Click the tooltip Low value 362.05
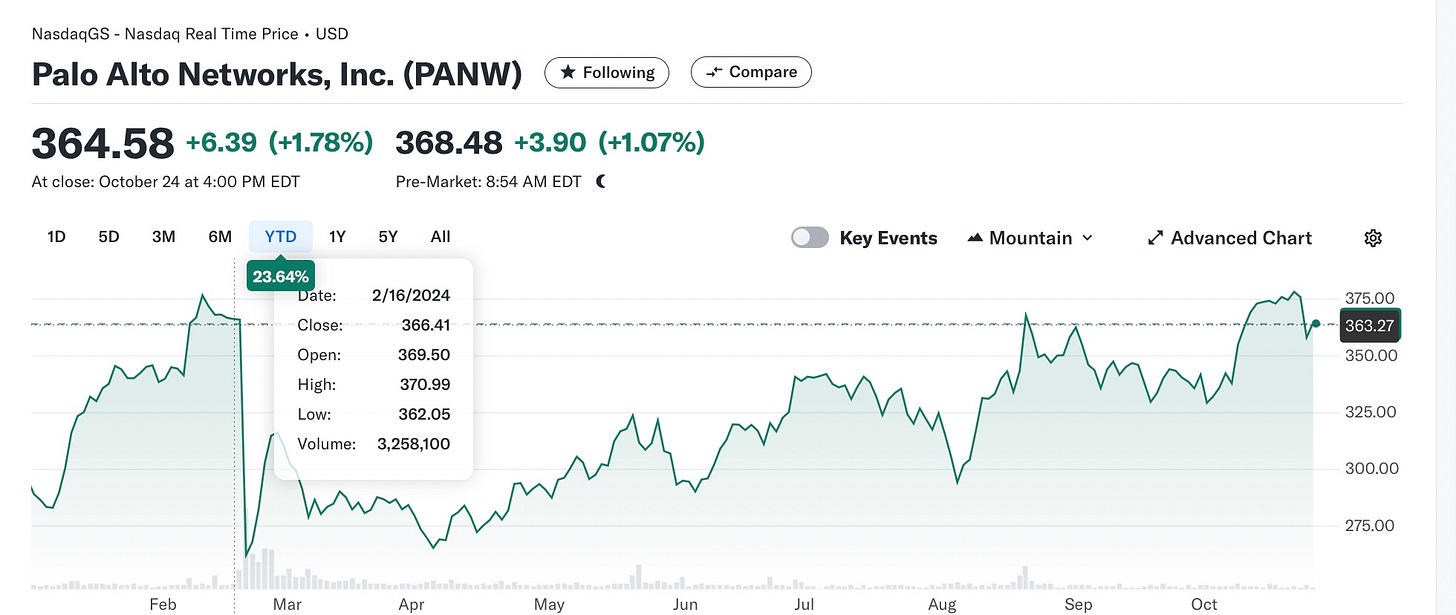The width and height of the screenshot is (1456, 615). [x=426, y=414]
